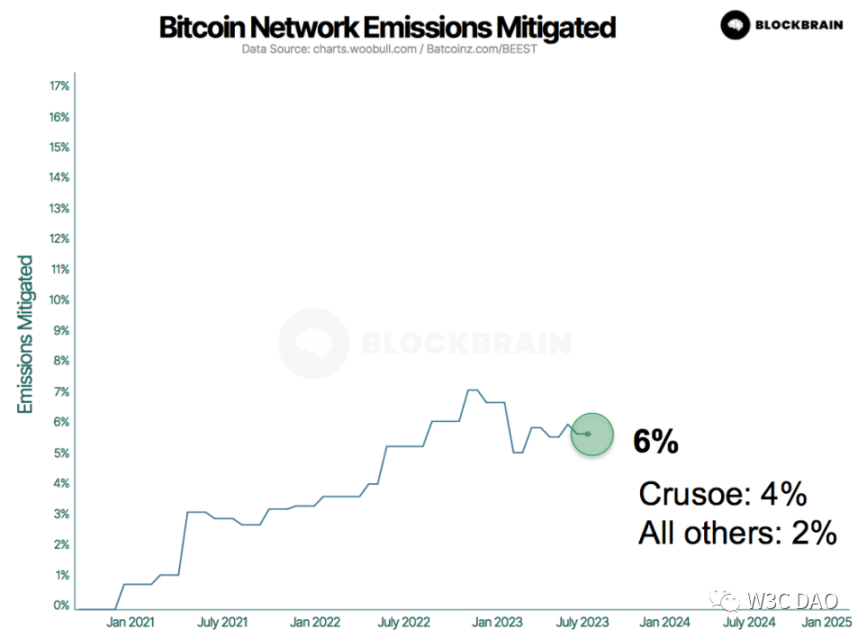867x637 pixels.
Task: Click the Bitcoin Network Emissions Mitigated title
Action: [x=386, y=26]
